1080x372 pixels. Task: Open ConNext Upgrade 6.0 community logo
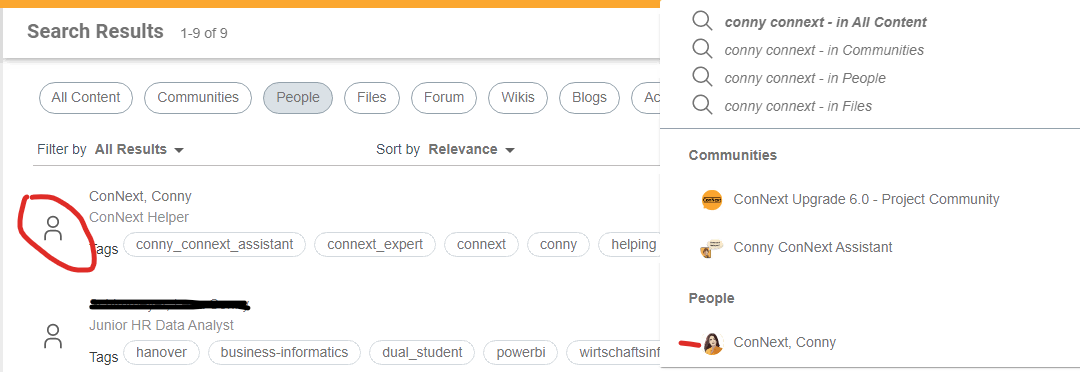(712, 200)
